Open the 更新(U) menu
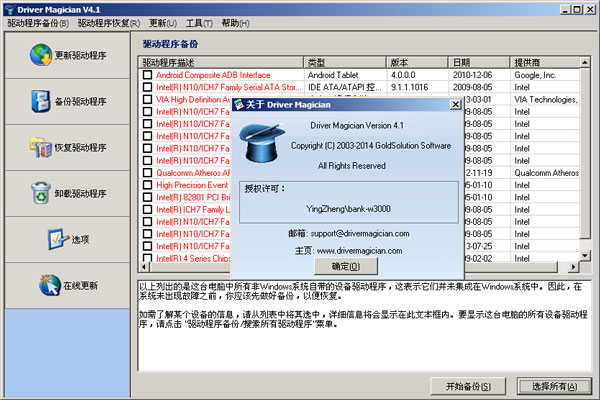This screenshot has width=600, height=400. click(x=163, y=23)
